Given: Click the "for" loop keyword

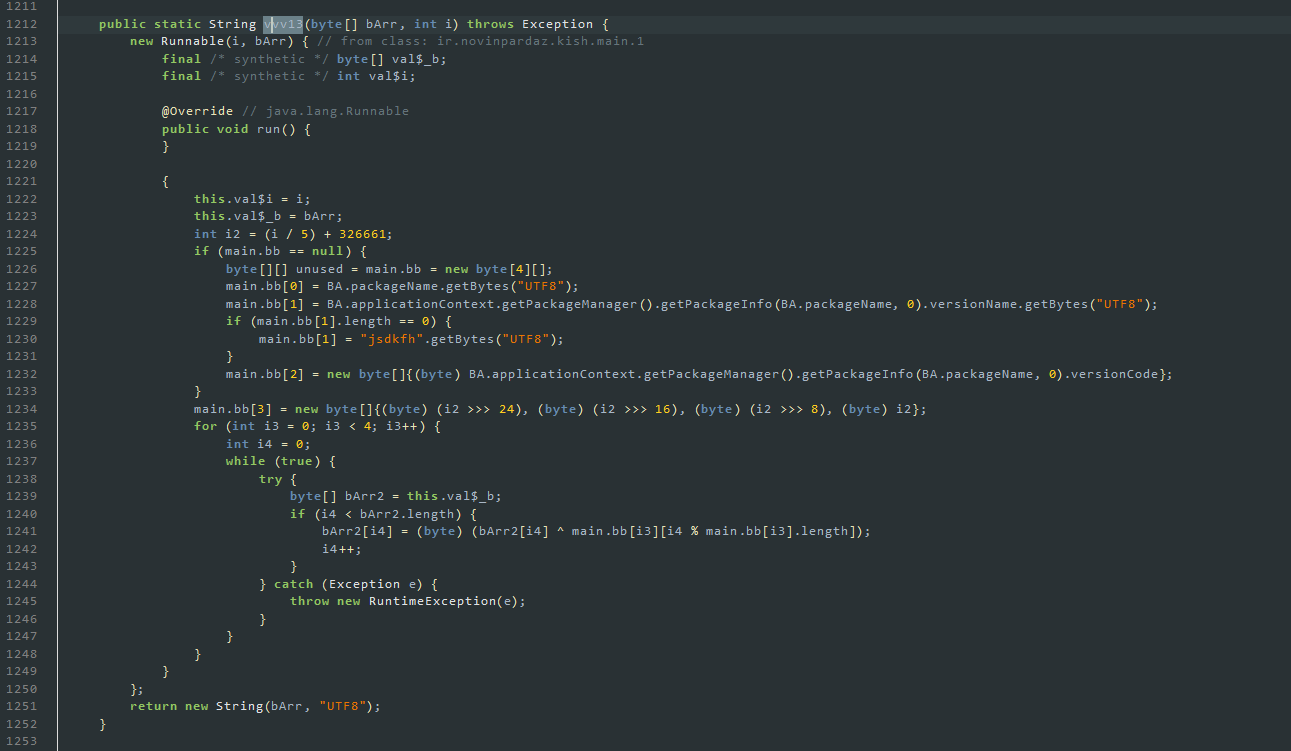Looking at the screenshot, I should [x=206, y=426].
